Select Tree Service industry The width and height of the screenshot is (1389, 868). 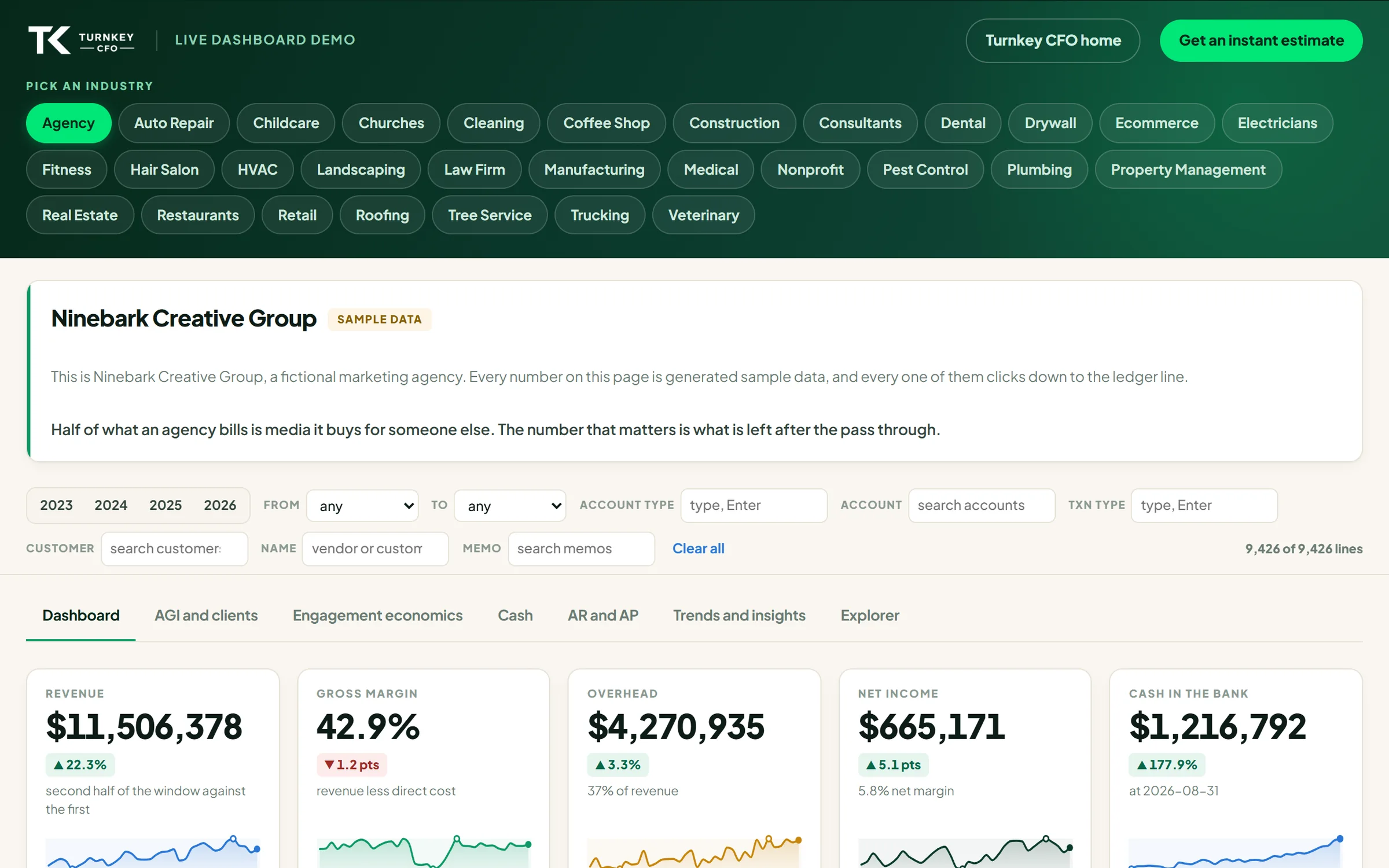pos(490,215)
